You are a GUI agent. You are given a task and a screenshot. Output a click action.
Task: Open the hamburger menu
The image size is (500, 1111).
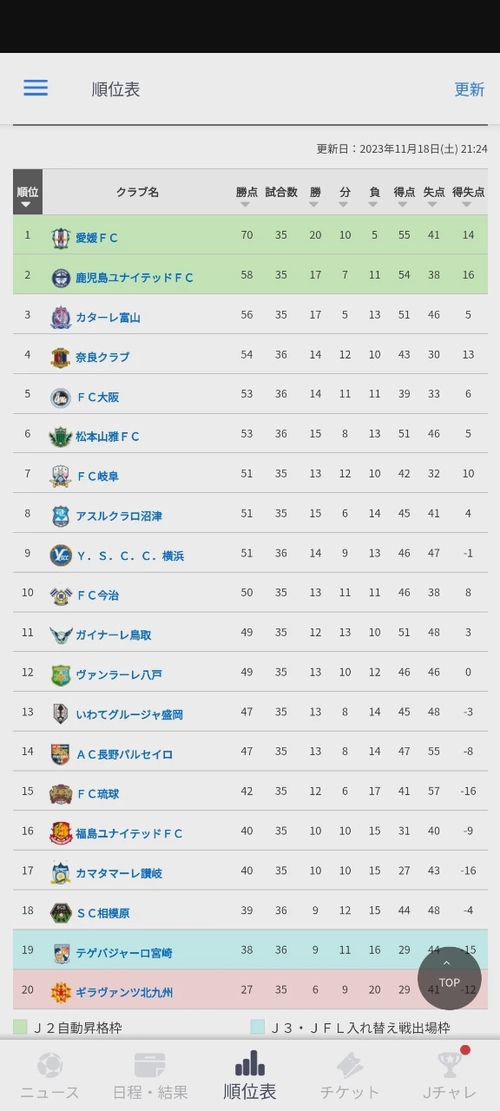tap(35, 88)
